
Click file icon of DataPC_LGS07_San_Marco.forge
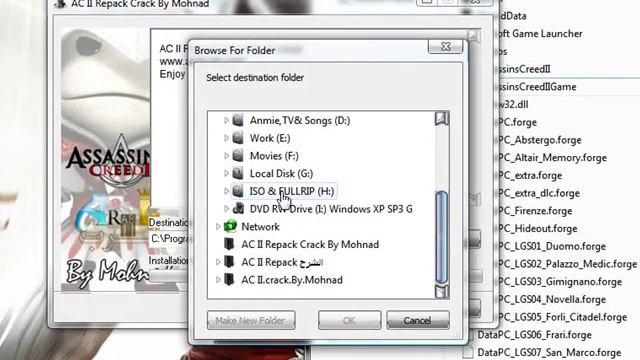pos(468,352)
